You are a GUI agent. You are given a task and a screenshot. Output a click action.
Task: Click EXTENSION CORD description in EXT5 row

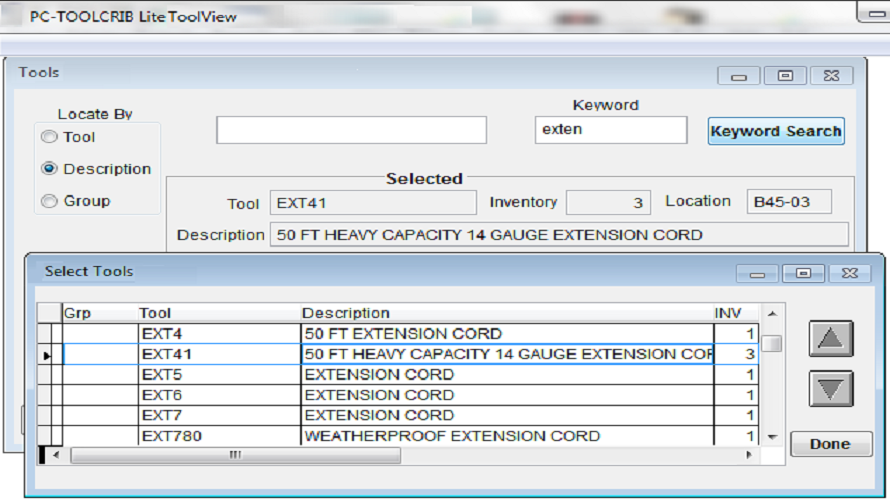coord(507,375)
